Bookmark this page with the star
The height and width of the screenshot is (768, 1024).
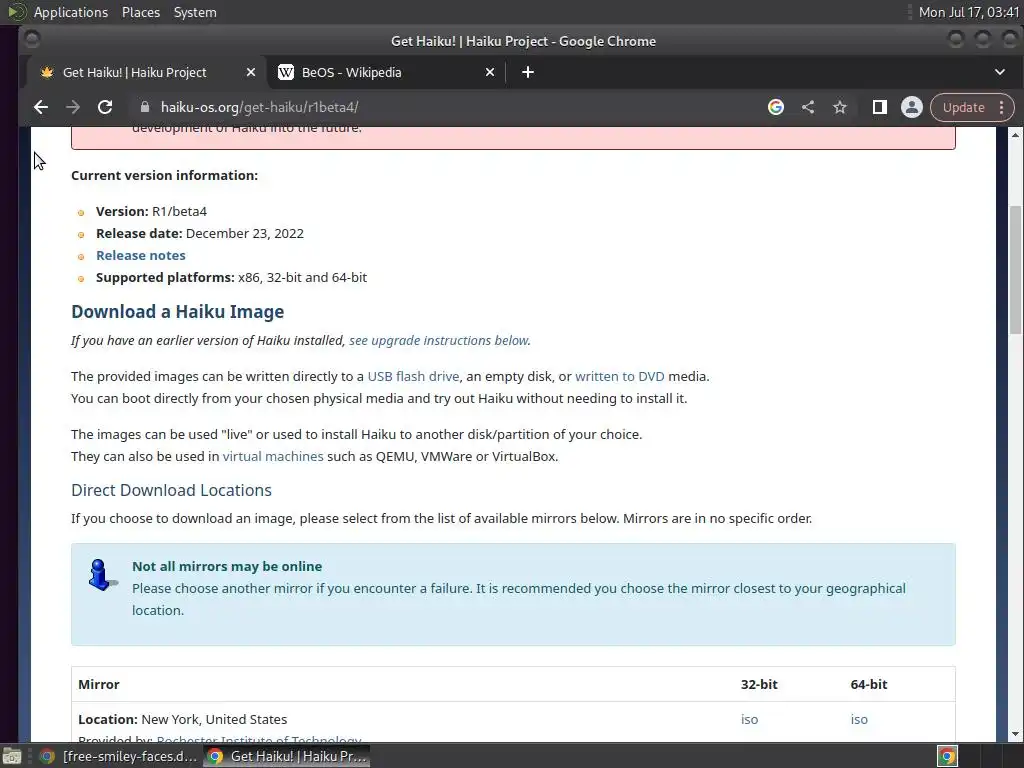click(x=840, y=107)
